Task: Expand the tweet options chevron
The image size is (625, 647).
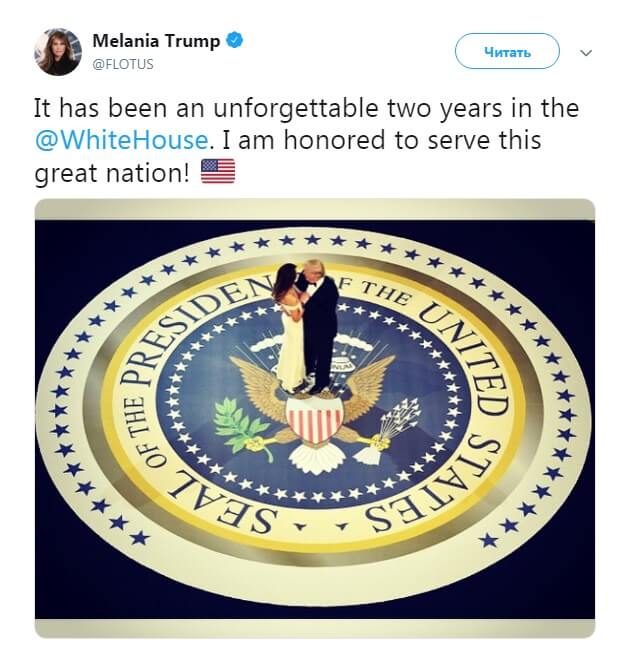Action: click(586, 53)
